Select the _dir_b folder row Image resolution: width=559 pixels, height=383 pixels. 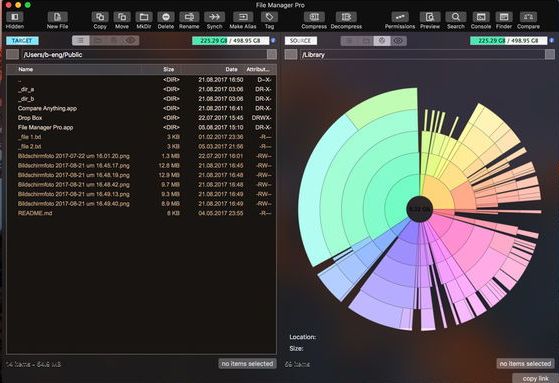[x=142, y=99]
